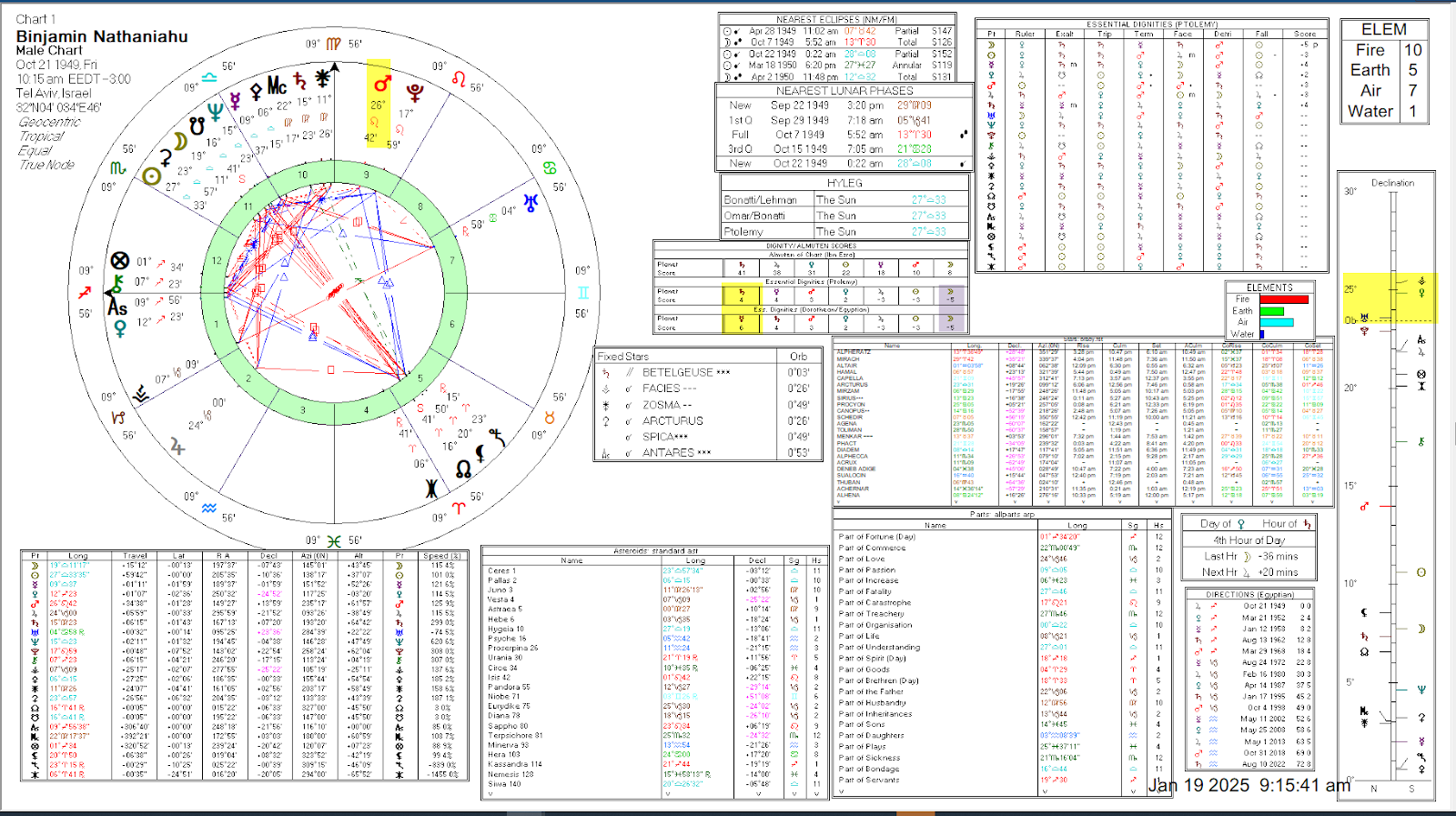Screen dimensions: 1456x816
Task: Click house 1 on the green ring
Action: click(217, 323)
